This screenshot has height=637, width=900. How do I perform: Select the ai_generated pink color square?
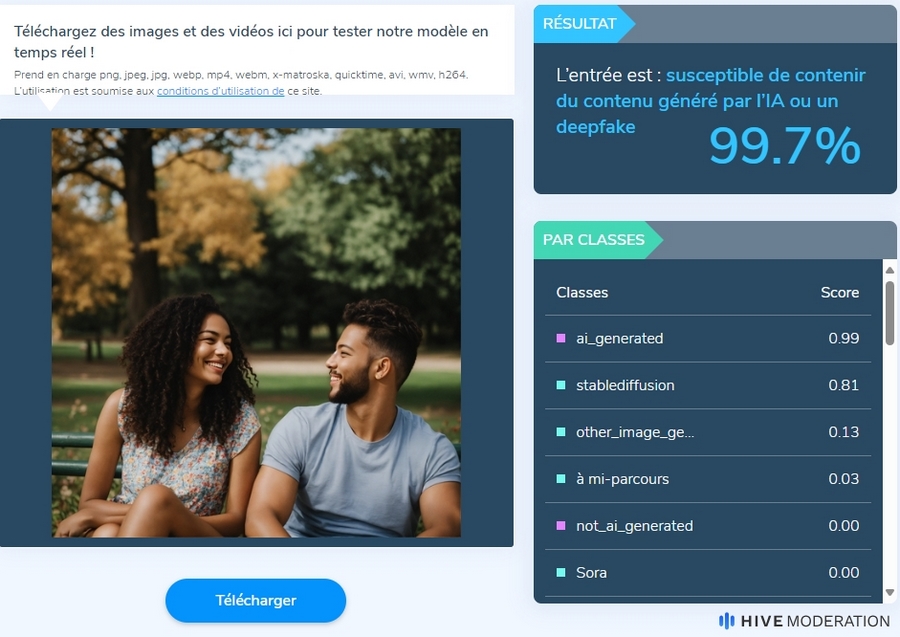coord(561,339)
